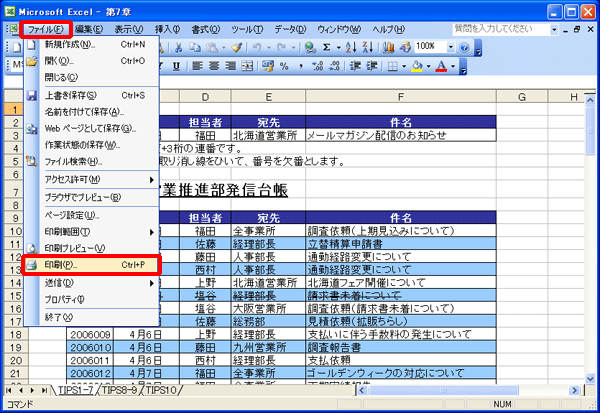Click the Drawing toolbar icon
600x413 pixels.
pos(405,47)
